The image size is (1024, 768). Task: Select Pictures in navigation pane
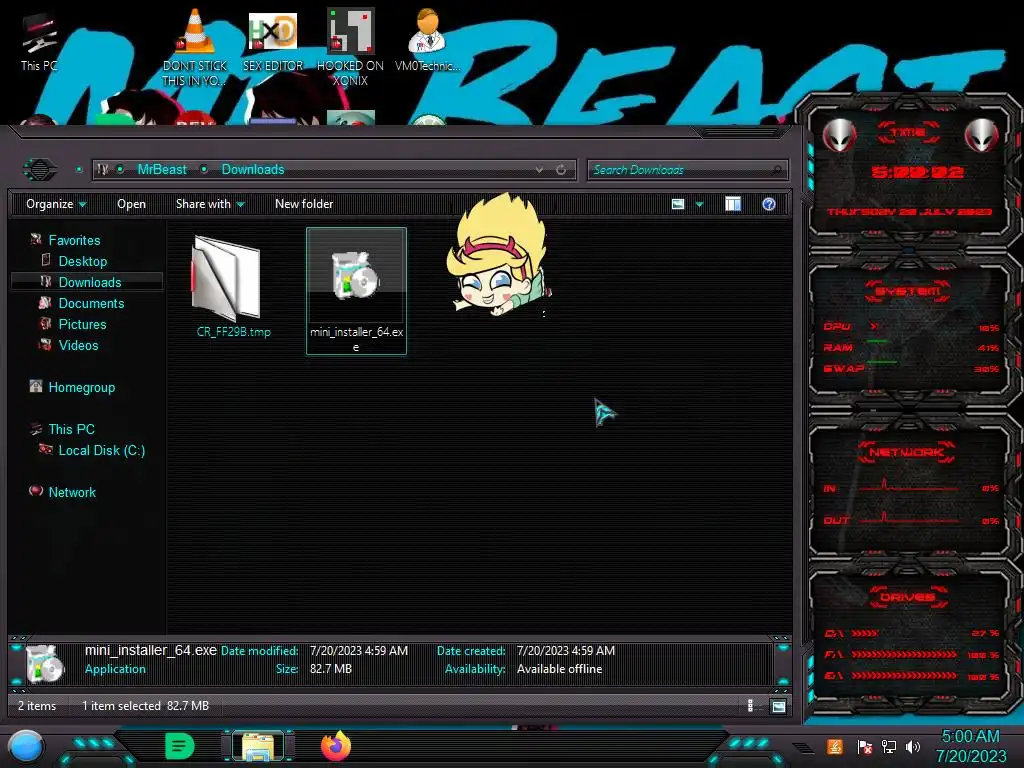[x=82, y=324]
